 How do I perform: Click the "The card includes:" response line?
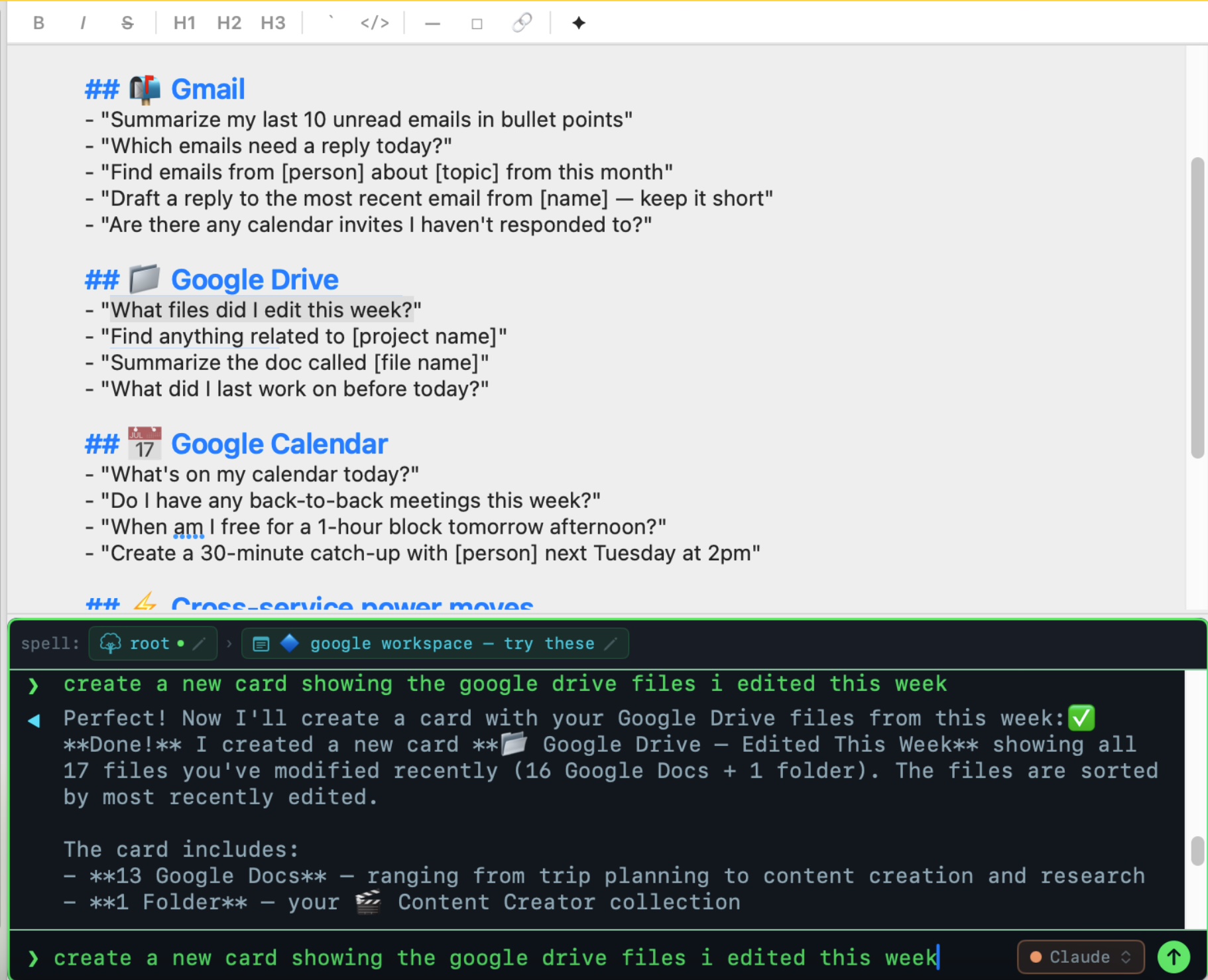[x=181, y=849]
